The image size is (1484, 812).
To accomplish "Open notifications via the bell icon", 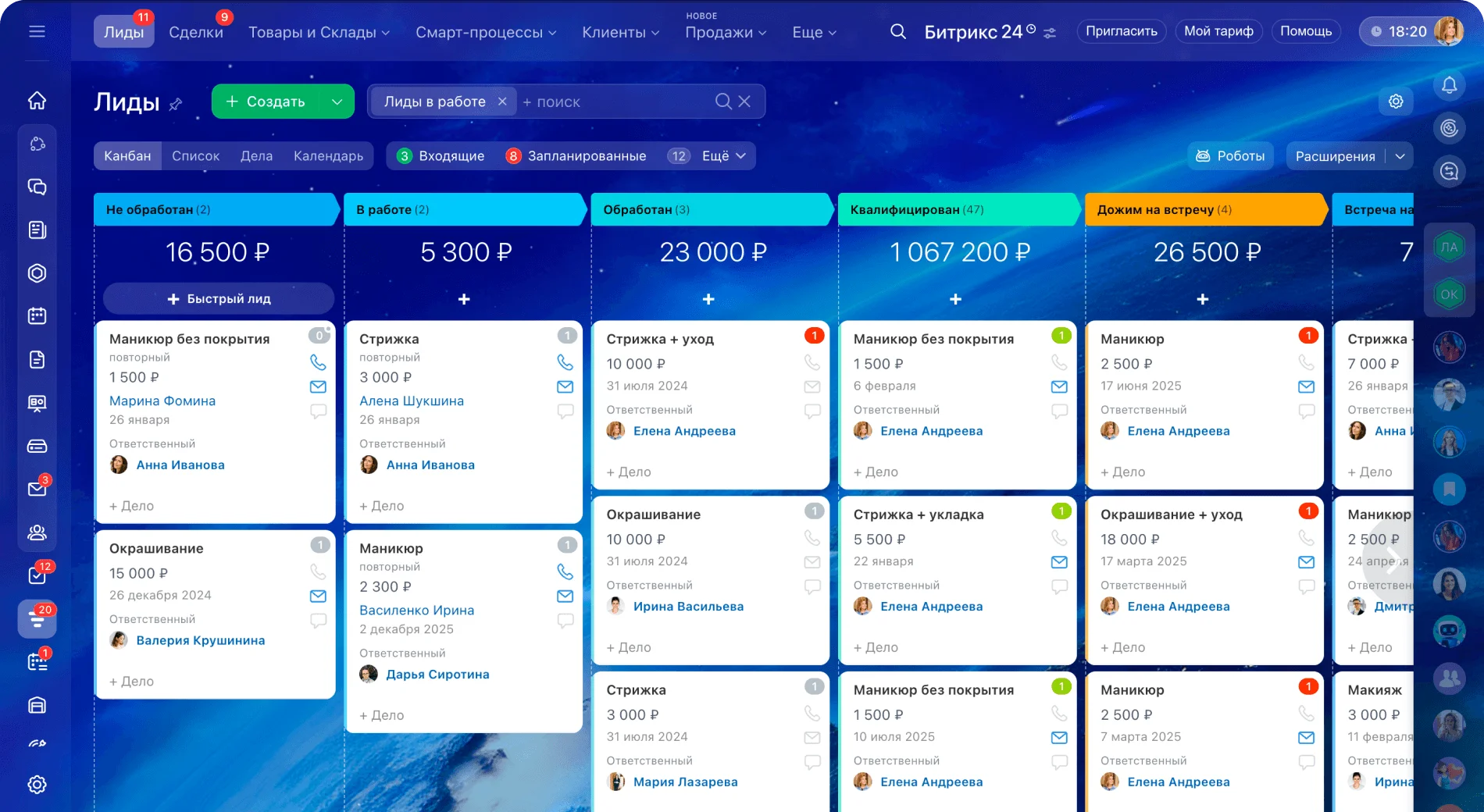I will 1450,84.
